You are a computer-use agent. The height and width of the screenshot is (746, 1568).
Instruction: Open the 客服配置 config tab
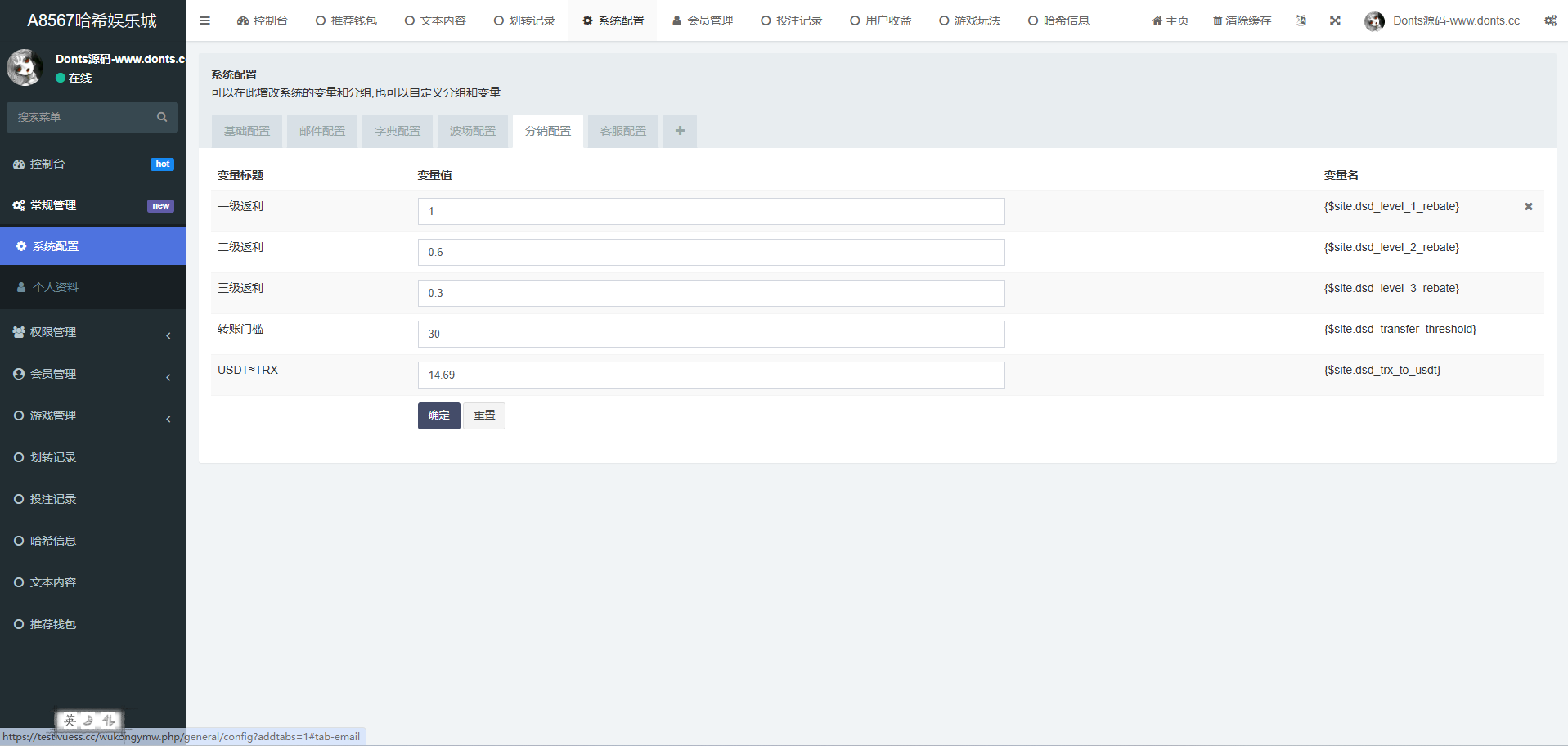623,131
